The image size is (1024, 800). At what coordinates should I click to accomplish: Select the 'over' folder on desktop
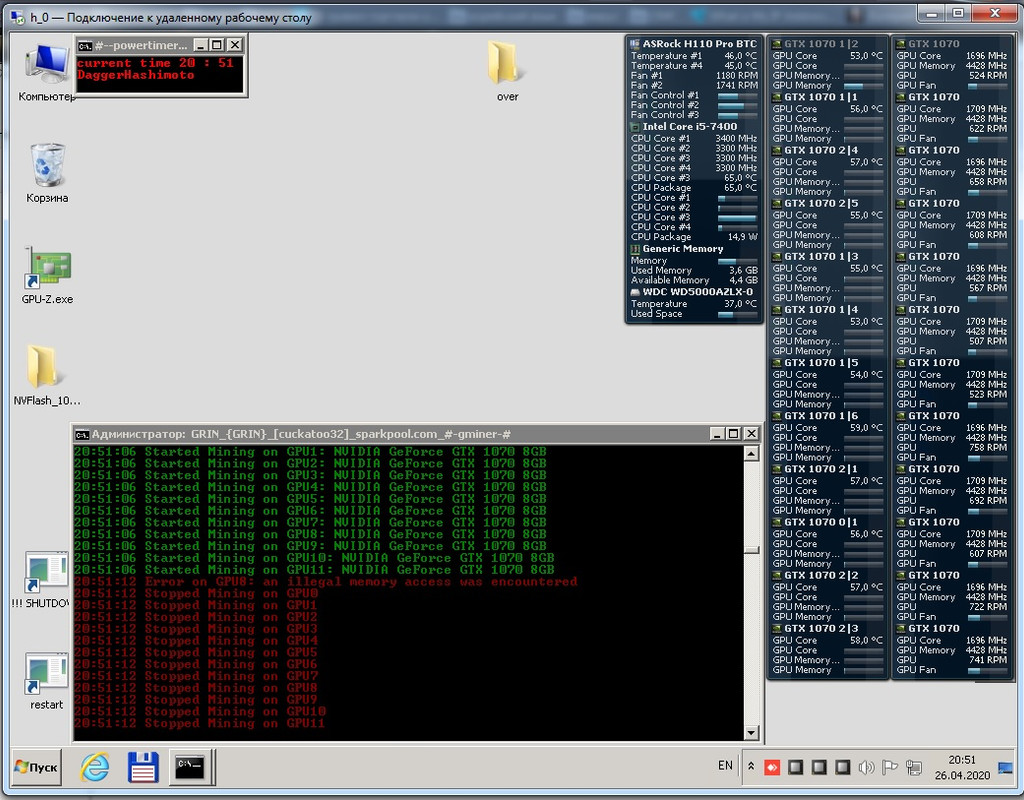(x=507, y=71)
